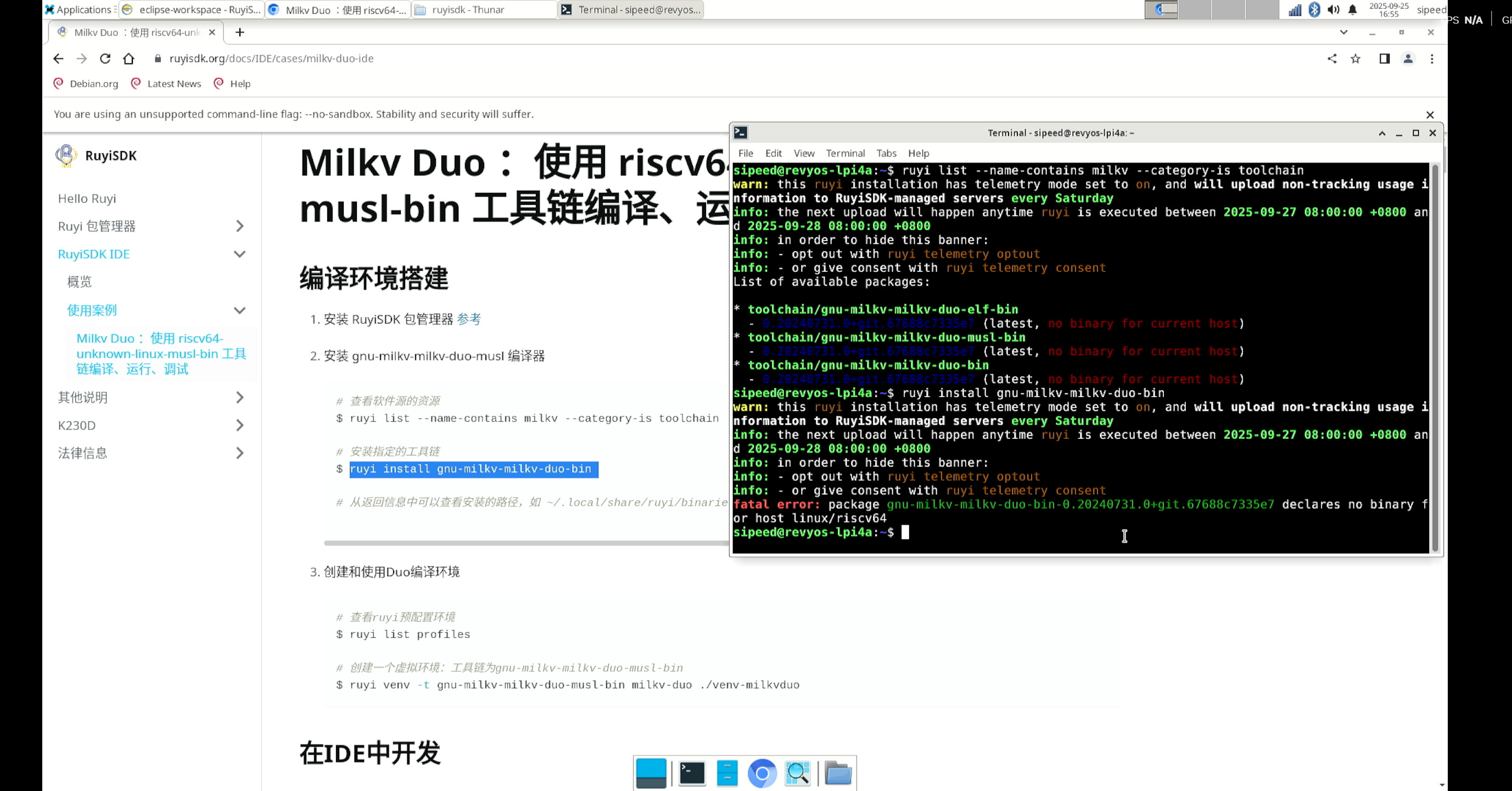1512x791 pixels.
Task: Click the volume icon in the system tray
Action: (1334, 9)
